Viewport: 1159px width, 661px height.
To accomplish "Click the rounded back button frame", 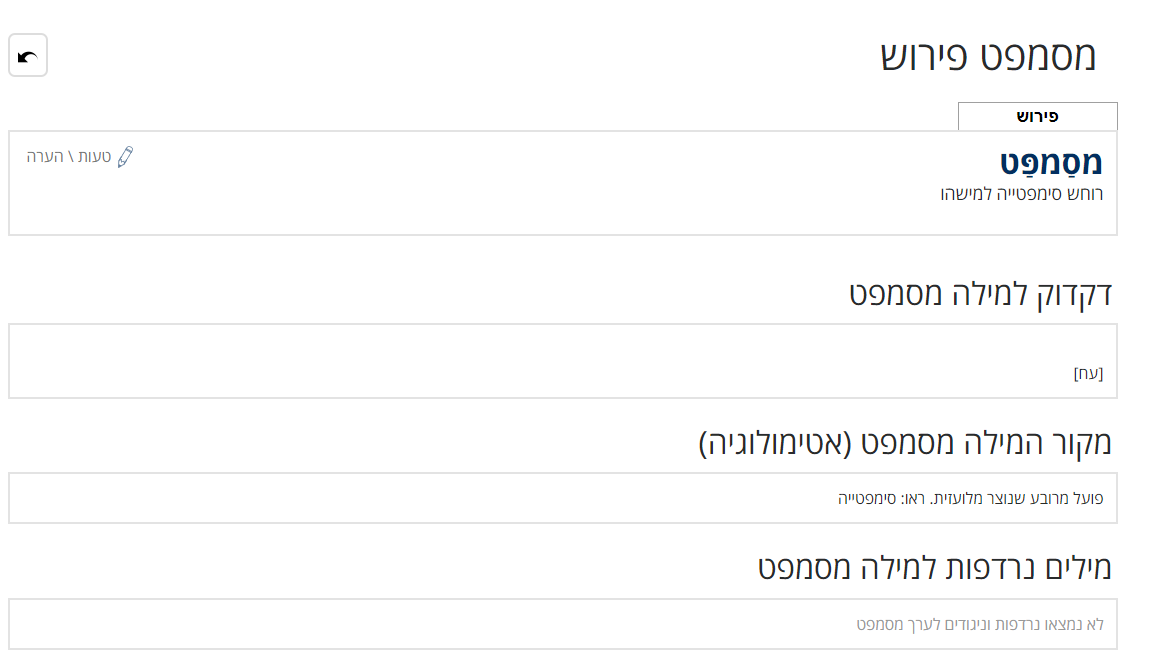I will click(27, 56).
